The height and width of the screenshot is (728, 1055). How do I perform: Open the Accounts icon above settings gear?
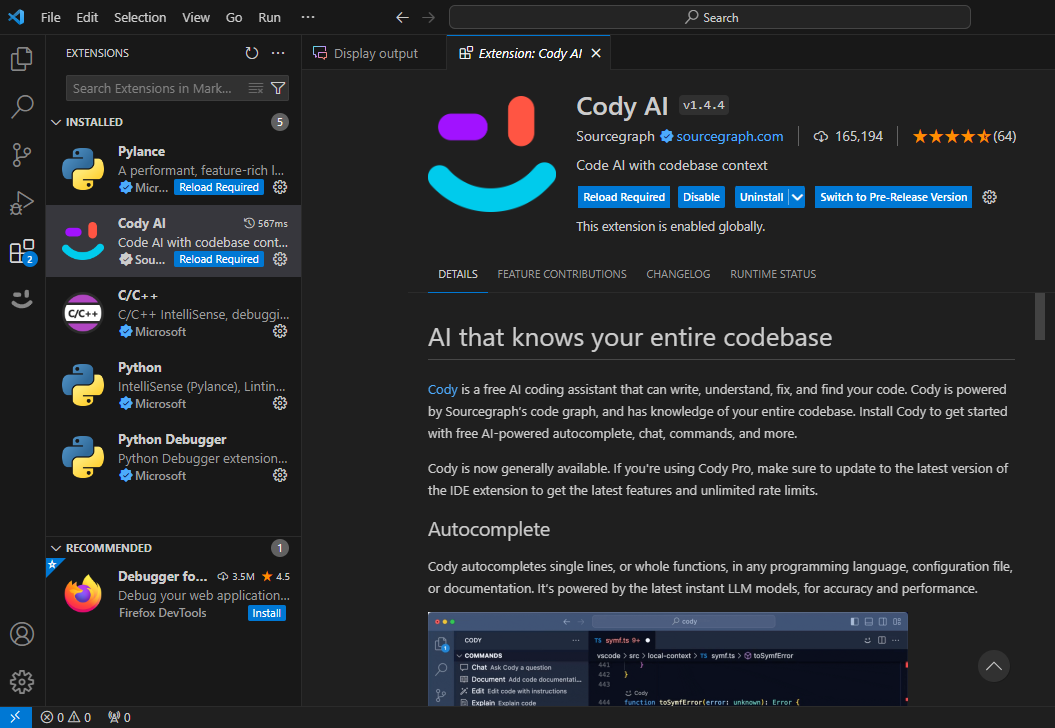[x=22, y=634]
